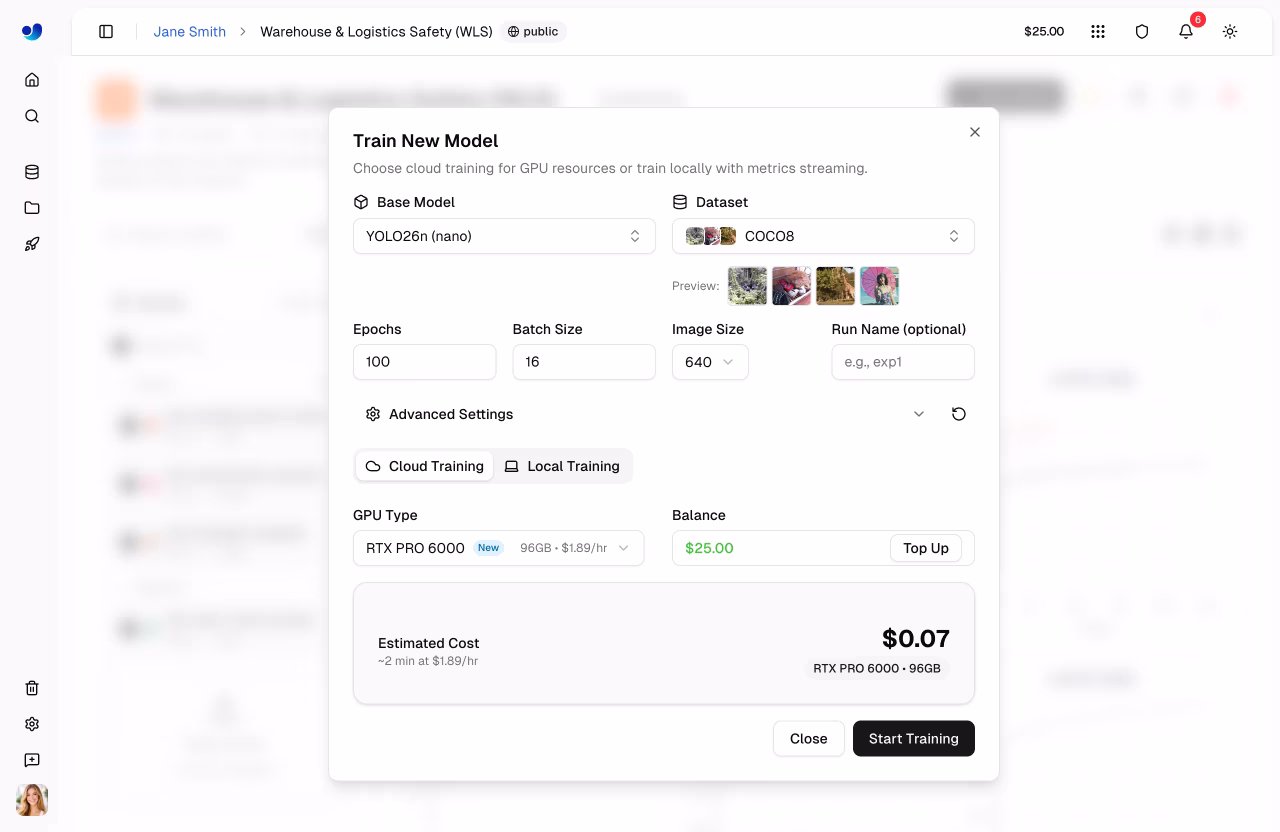Open the rocket deploy icon in sidebar
The image size is (1280, 832).
coord(32,244)
